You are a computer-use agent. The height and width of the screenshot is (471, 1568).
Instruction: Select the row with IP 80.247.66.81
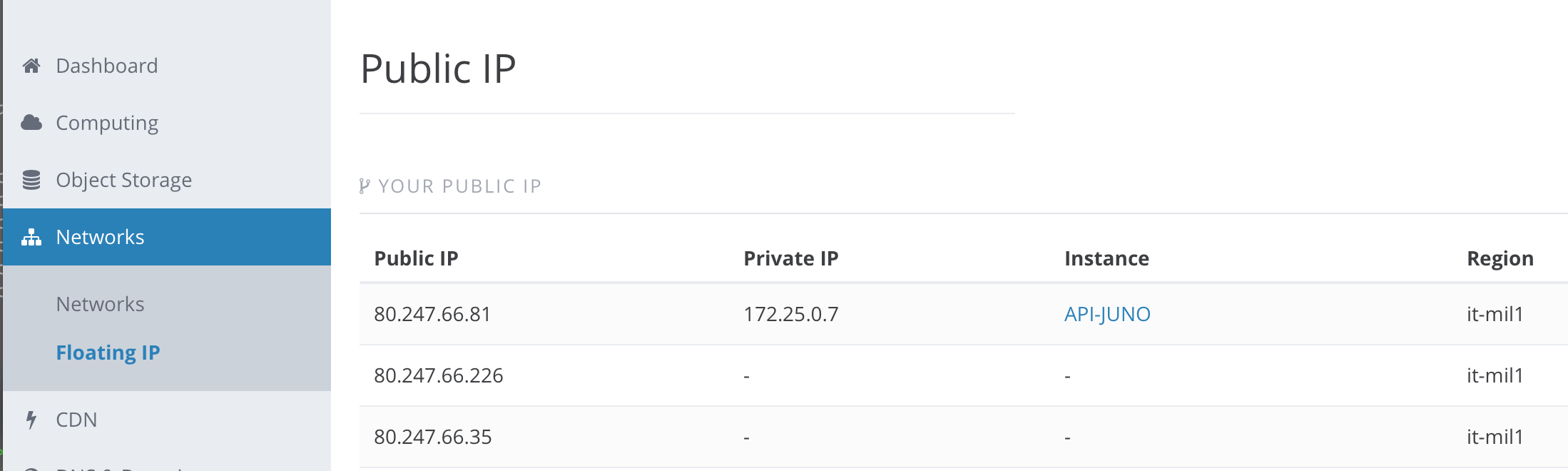433,313
